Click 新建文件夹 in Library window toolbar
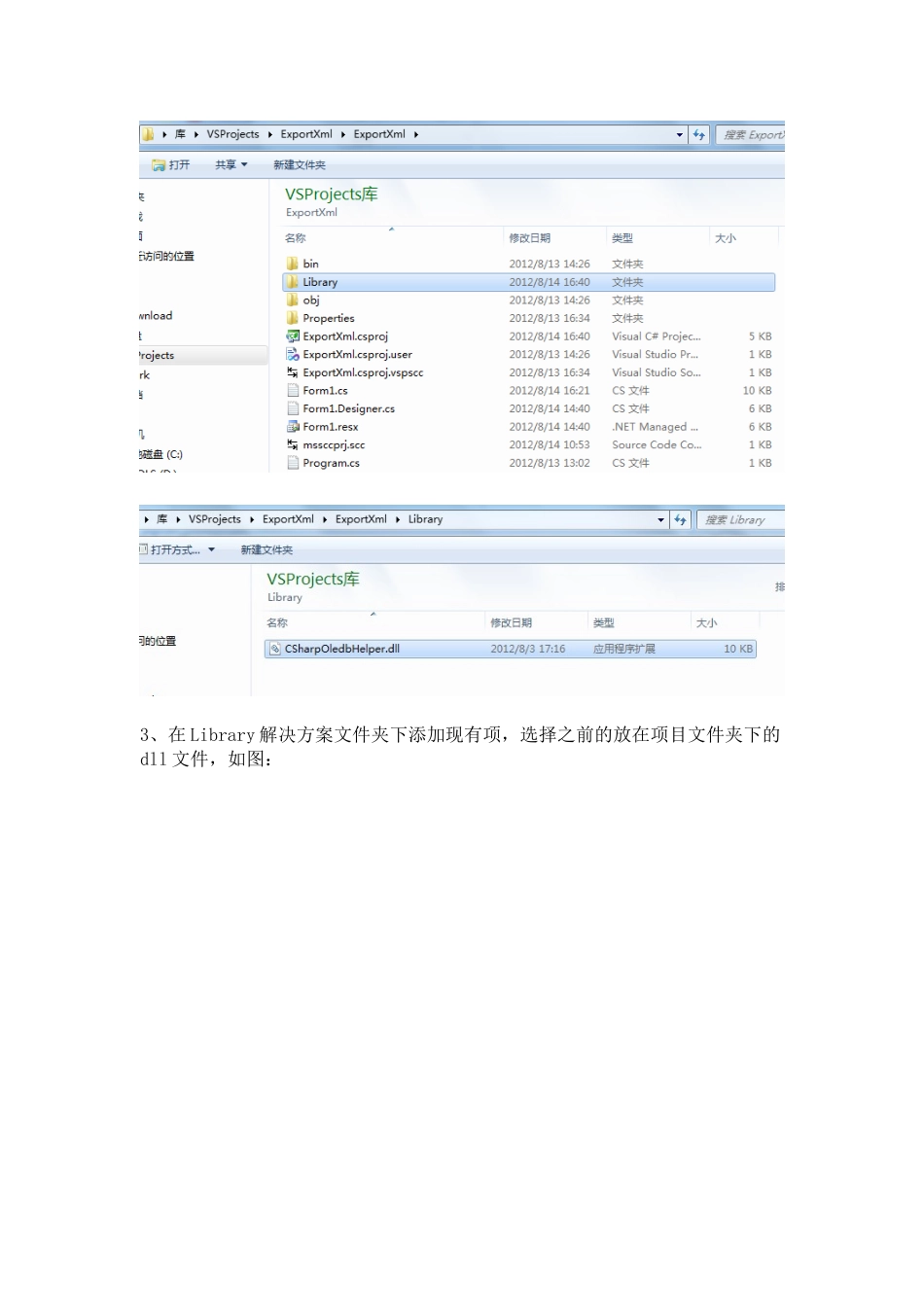 point(267,550)
